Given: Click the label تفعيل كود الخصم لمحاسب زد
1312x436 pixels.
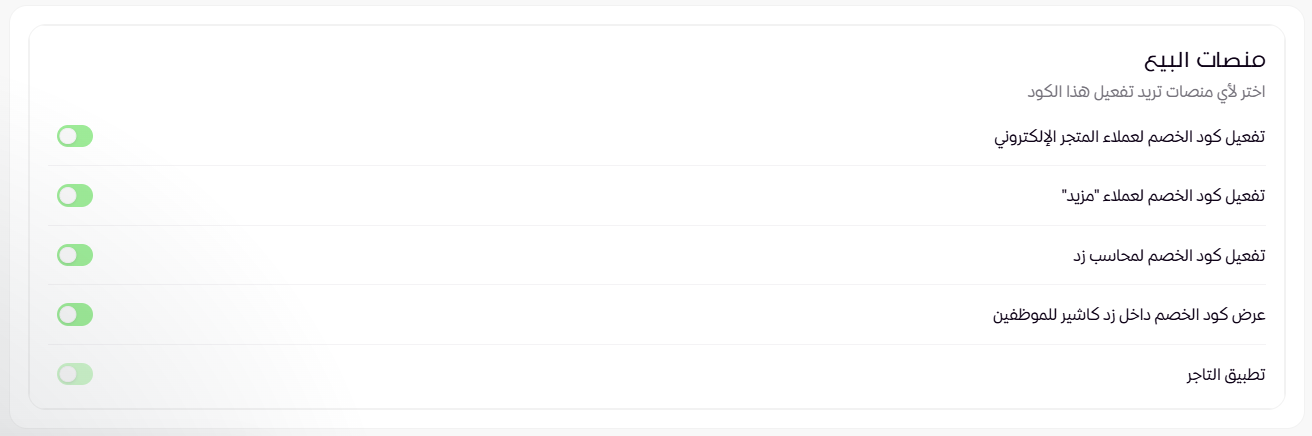Looking at the screenshot, I should [x=1169, y=255].
